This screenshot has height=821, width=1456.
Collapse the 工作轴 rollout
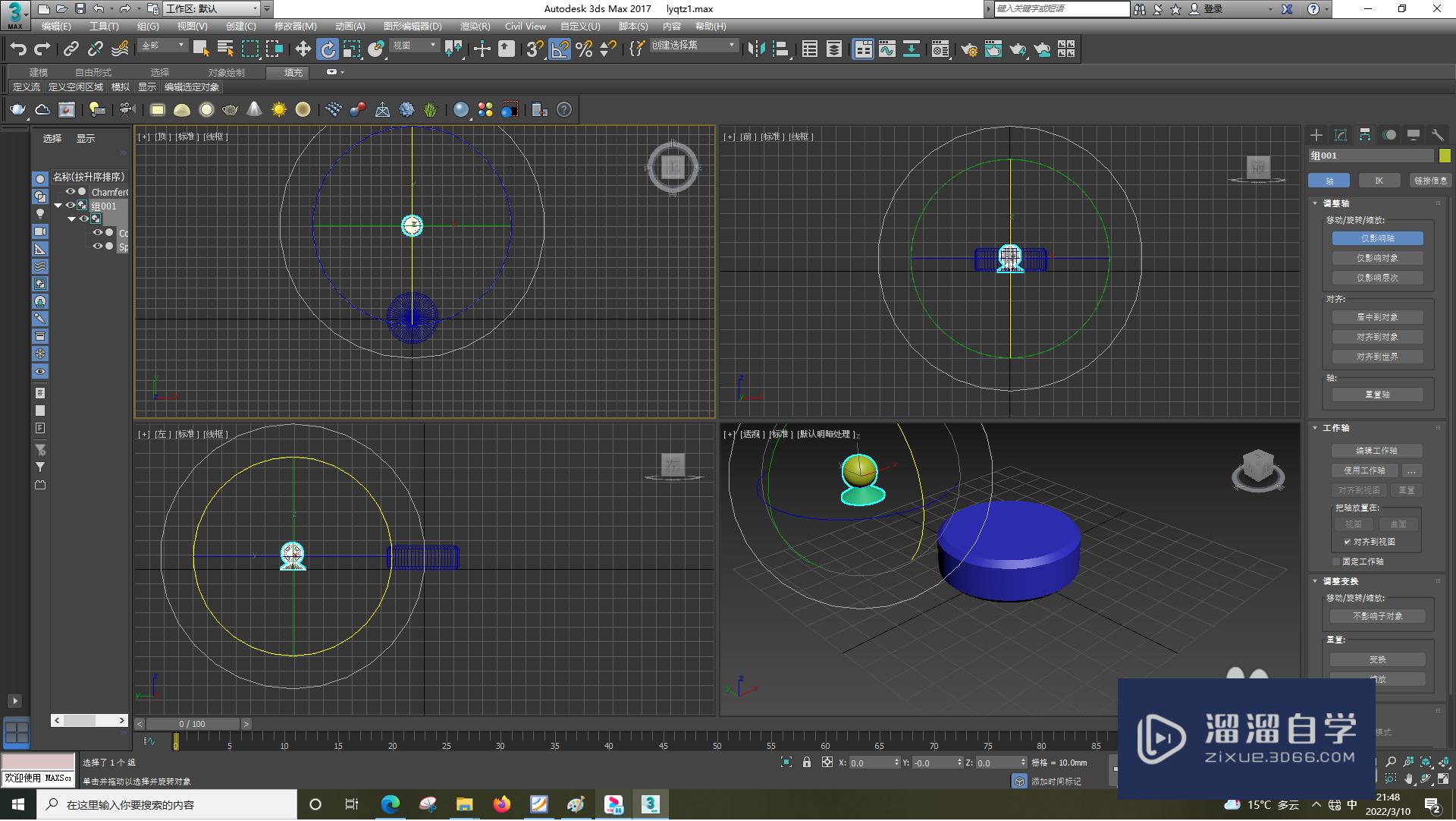pos(1316,428)
